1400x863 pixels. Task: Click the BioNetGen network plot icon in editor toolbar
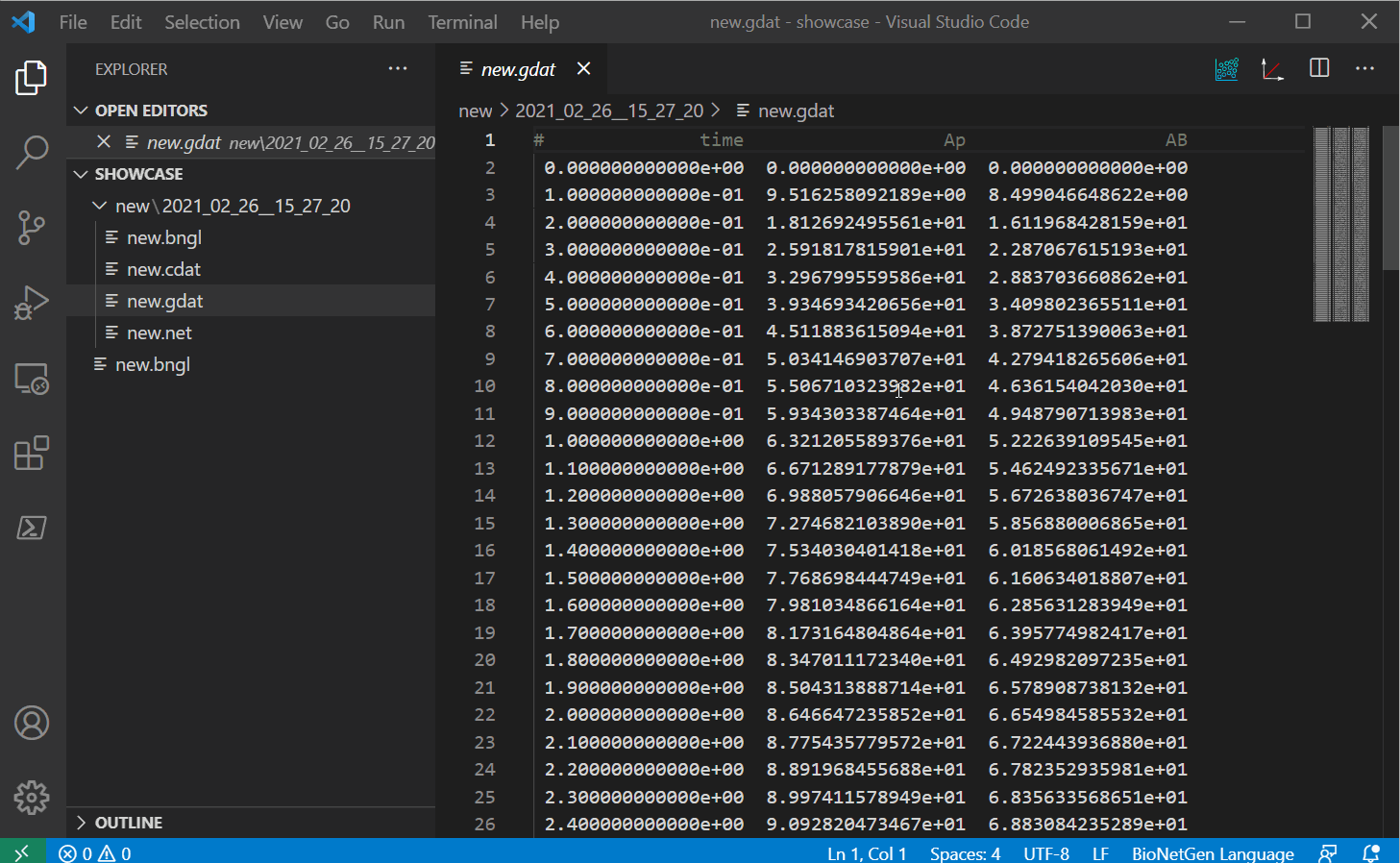click(1227, 69)
